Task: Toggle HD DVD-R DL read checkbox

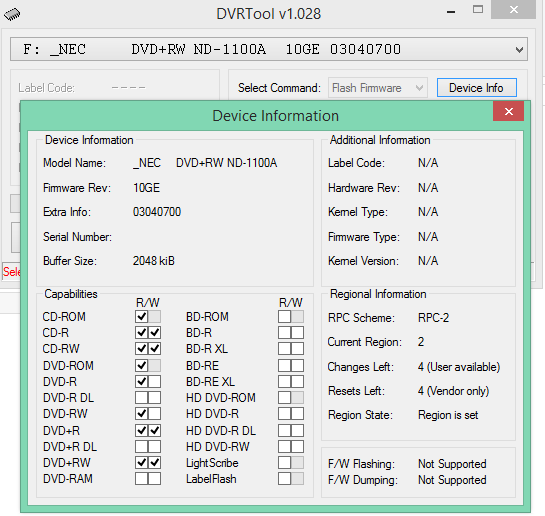Action: pyautogui.click(x=284, y=431)
